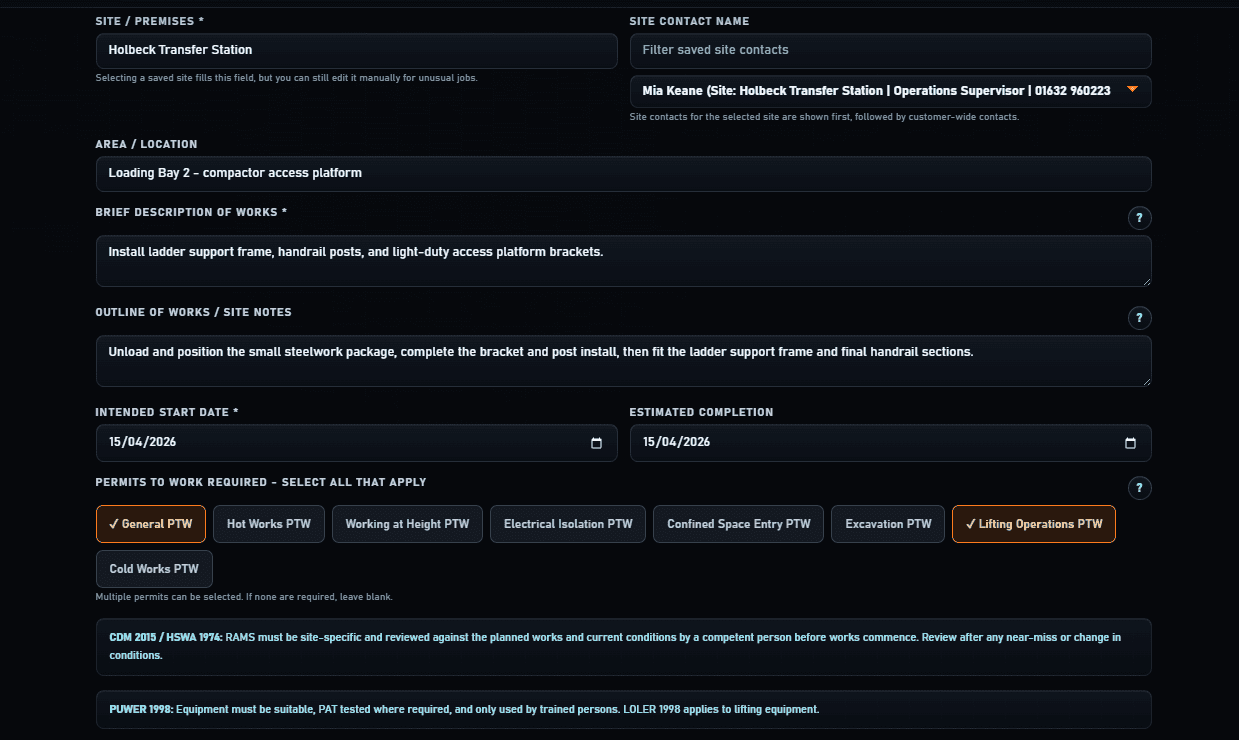
Task: Expand the Mia Keane site contact dropdown
Action: coord(1132,91)
